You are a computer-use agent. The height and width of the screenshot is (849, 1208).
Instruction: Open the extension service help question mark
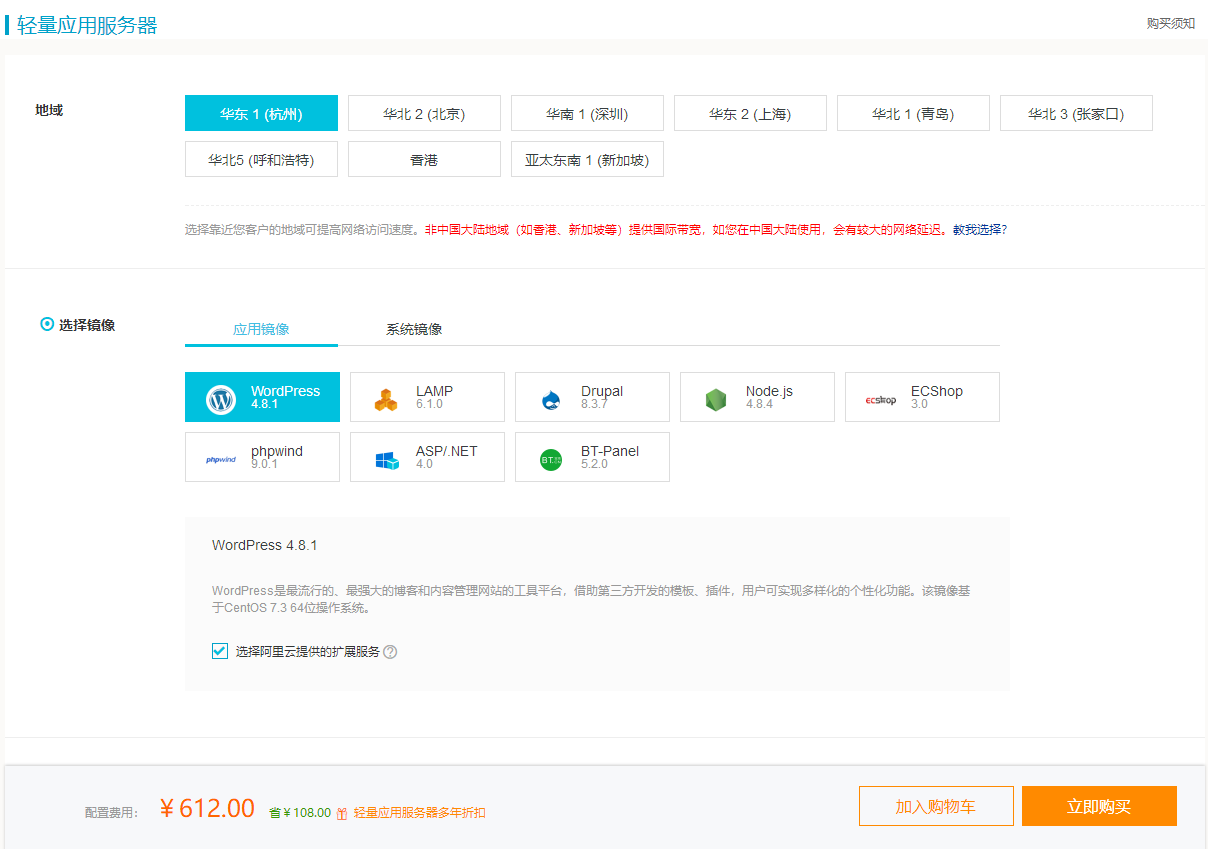click(x=390, y=651)
